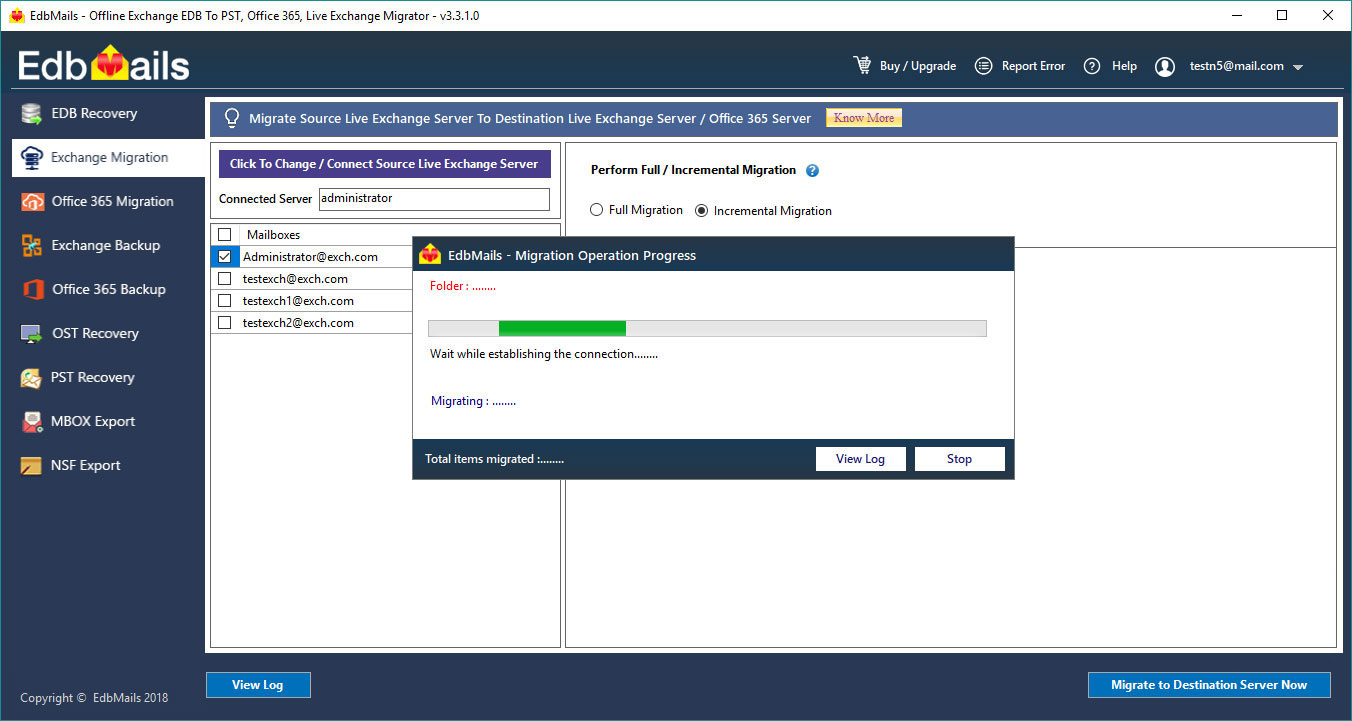Go to the OST Recovery section

(108, 334)
